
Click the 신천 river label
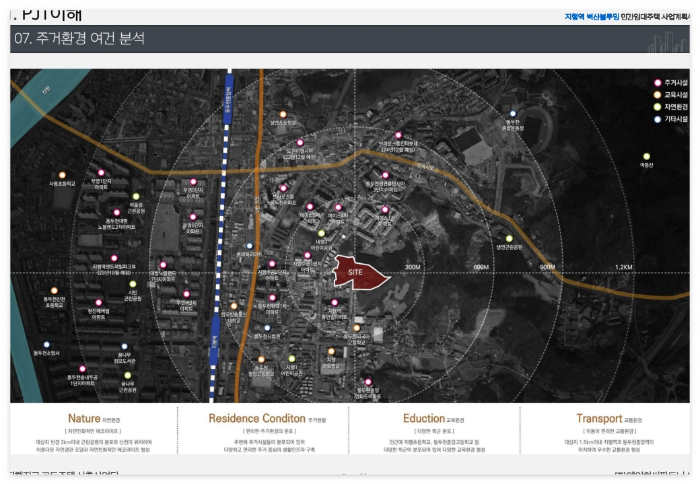46,90
